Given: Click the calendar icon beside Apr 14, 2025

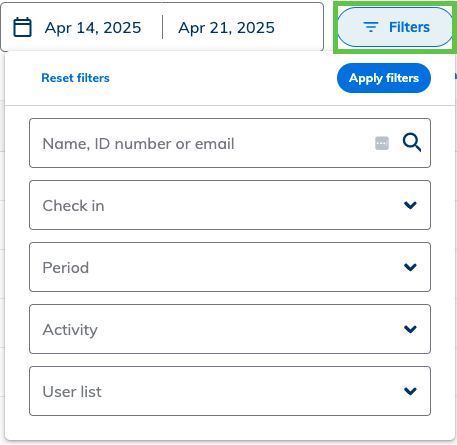Looking at the screenshot, I should (22, 27).
